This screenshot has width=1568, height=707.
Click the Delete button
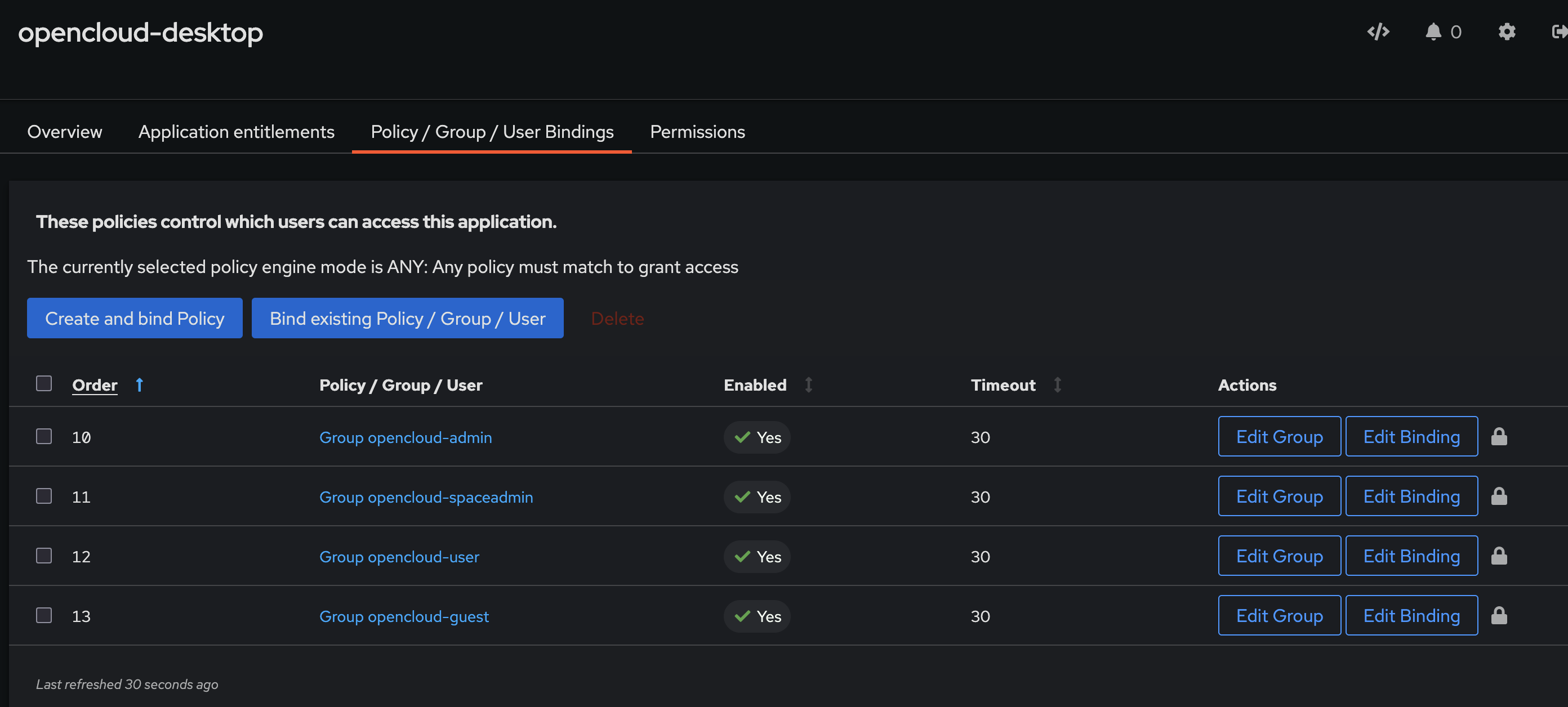tap(617, 318)
